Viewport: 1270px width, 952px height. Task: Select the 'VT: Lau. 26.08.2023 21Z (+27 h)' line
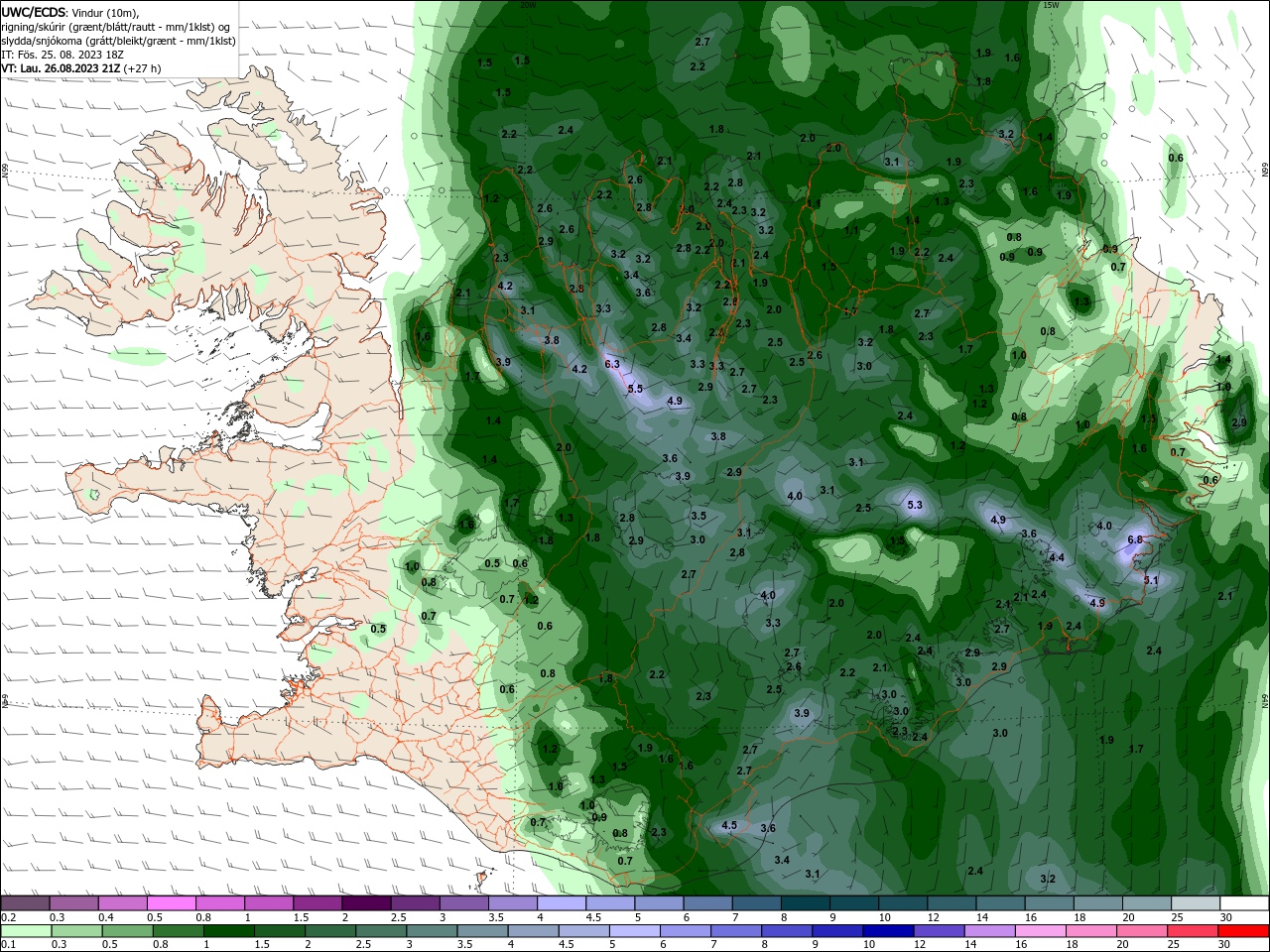(x=81, y=68)
